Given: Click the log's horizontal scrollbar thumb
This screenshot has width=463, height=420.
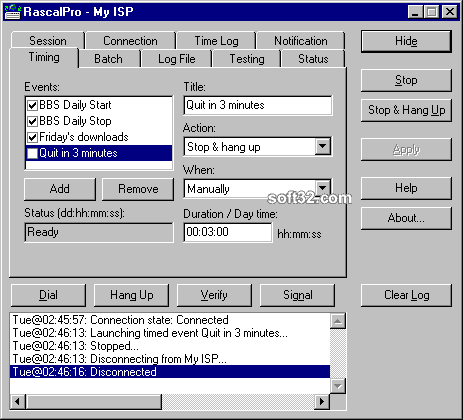Looking at the screenshot, I should coord(93,402).
